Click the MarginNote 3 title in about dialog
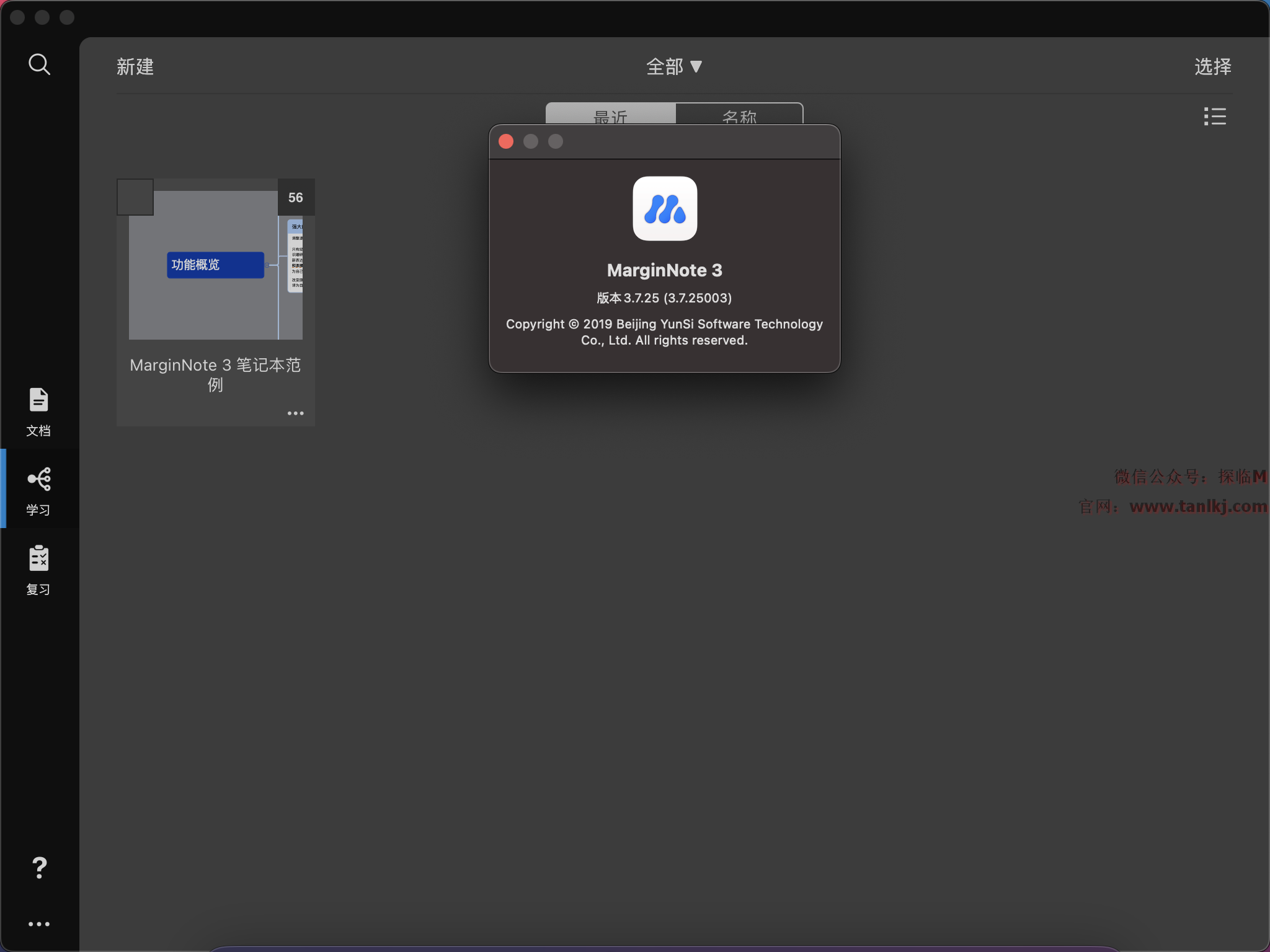Image resolution: width=1270 pixels, height=952 pixels. pyautogui.click(x=664, y=270)
